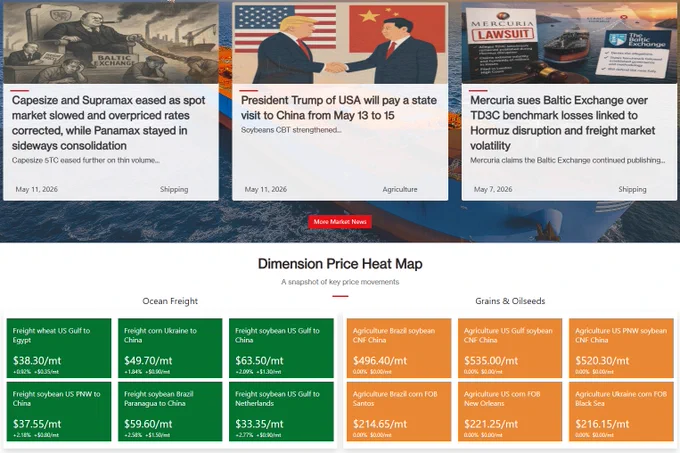Click 'A snapshot of key price movements' subtitle
680x453 pixels.
[x=340, y=282]
